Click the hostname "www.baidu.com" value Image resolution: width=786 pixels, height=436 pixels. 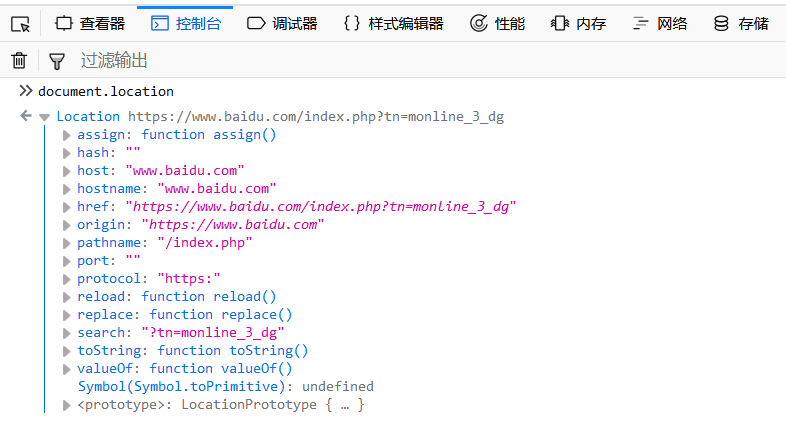217,188
